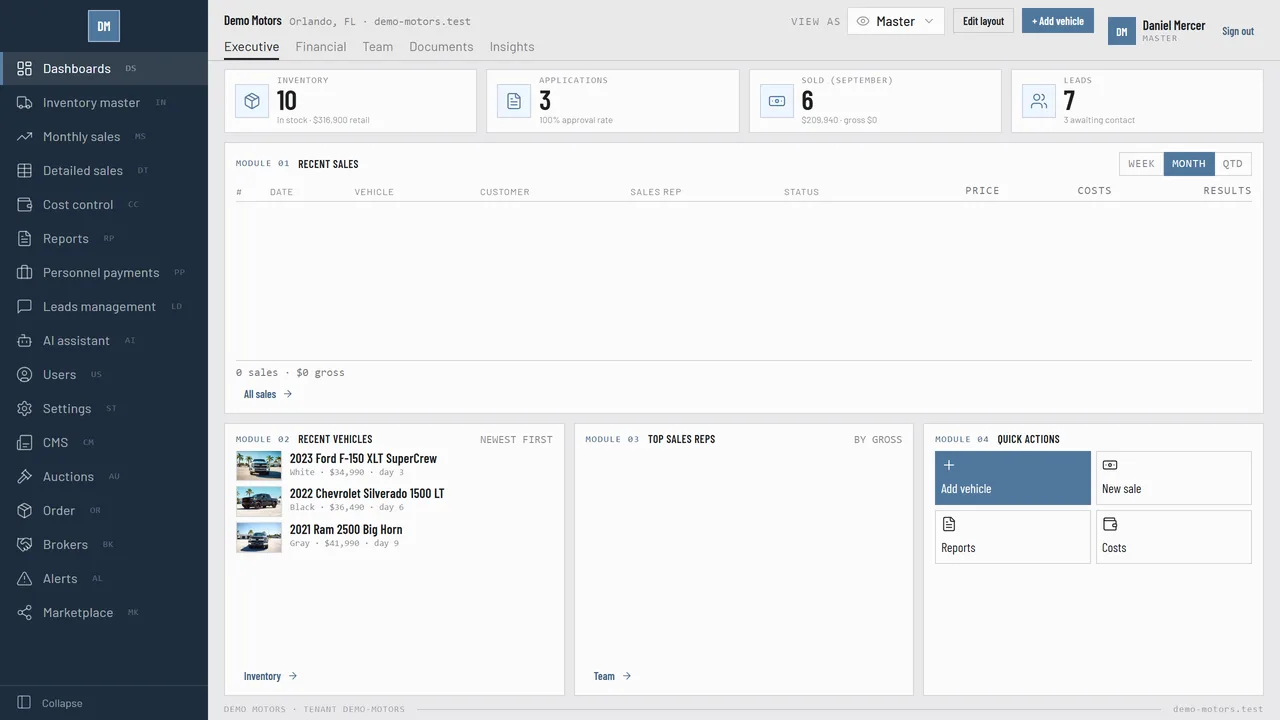Image resolution: width=1280 pixels, height=720 pixels.
Task: Click the SALES REP column header
Action: click(x=656, y=192)
